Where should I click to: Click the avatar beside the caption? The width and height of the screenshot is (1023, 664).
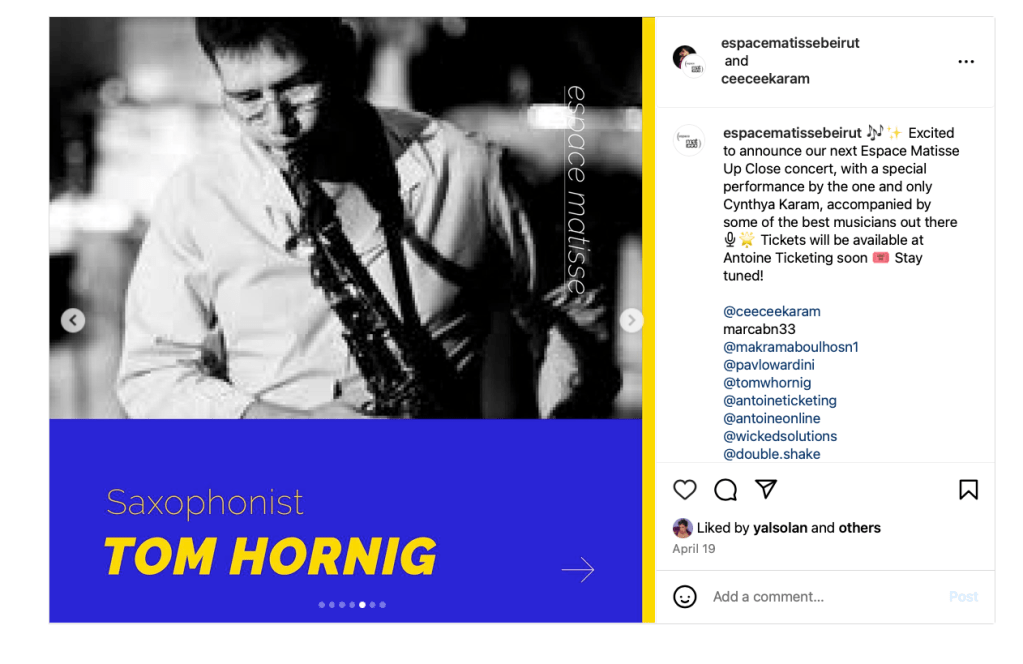click(x=689, y=140)
